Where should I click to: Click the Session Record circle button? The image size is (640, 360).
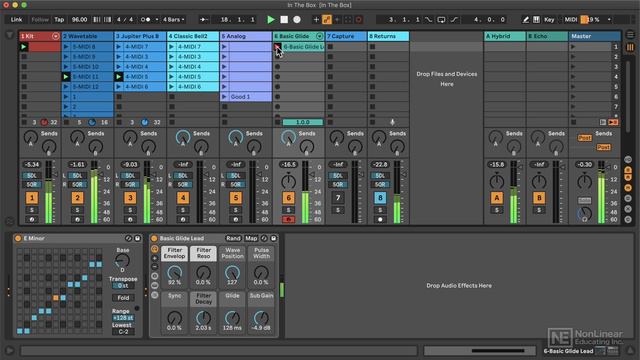[x=359, y=19]
